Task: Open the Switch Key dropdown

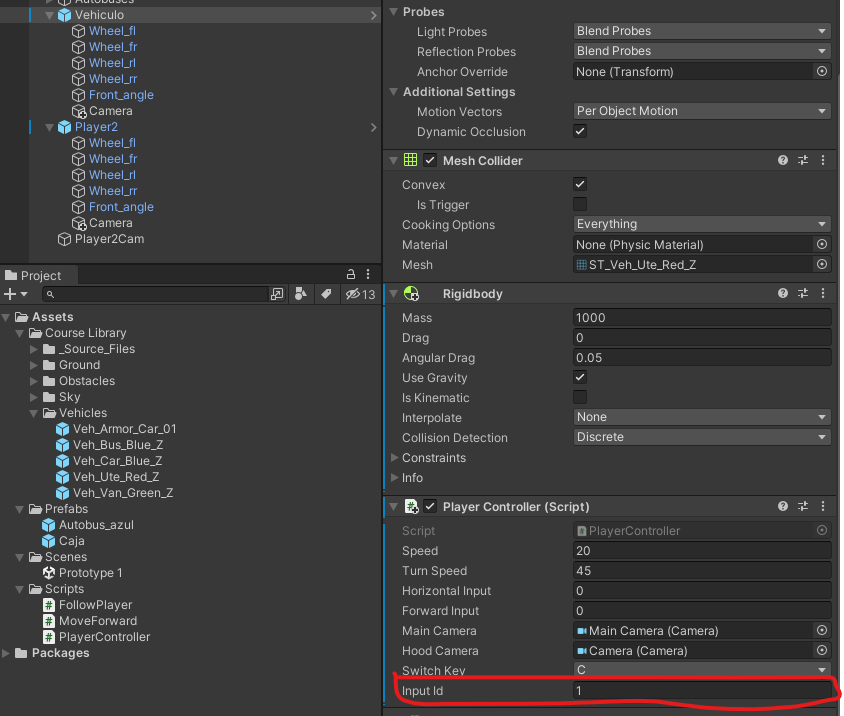Action: (x=702, y=670)
